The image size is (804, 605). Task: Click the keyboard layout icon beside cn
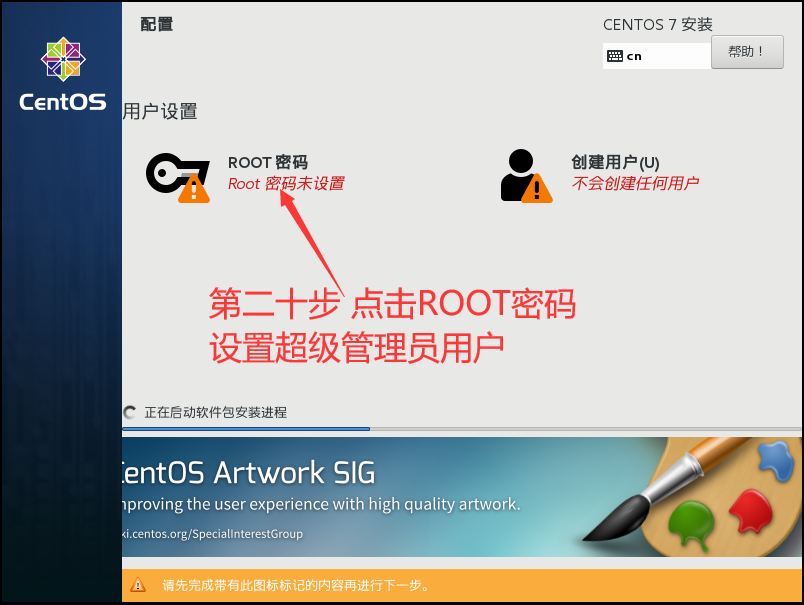click(x=614, y=56)
